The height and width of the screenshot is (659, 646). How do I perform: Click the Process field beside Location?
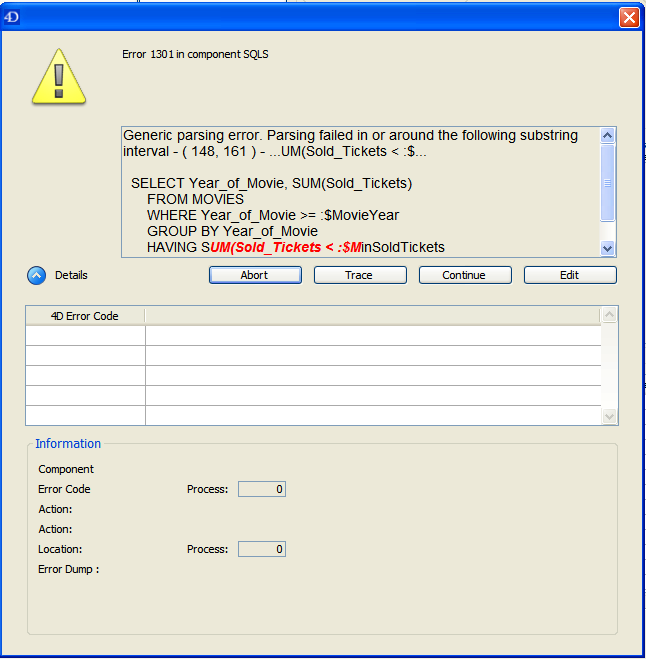[262, 549]
